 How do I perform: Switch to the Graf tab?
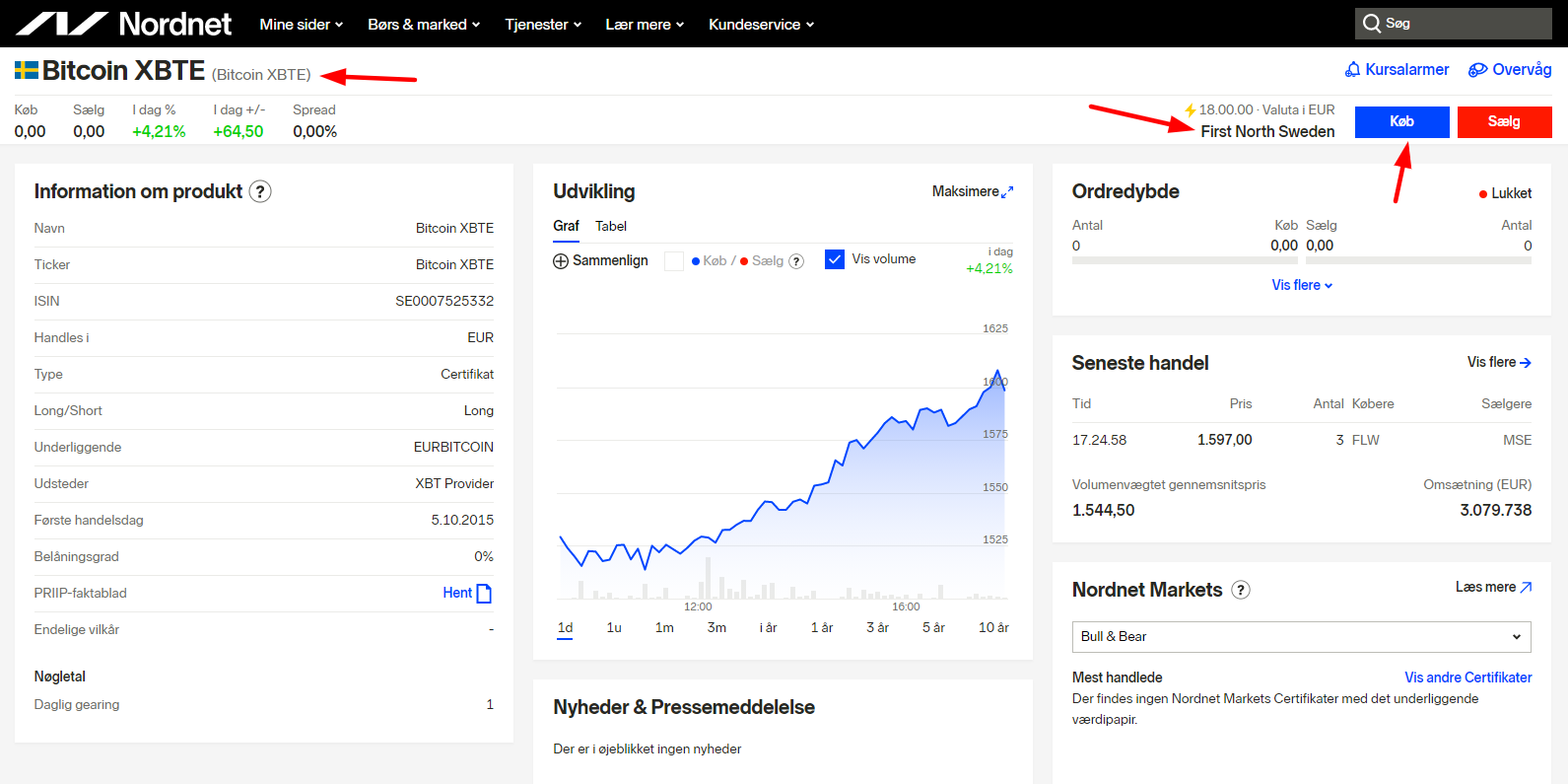(x=566, y=226)
